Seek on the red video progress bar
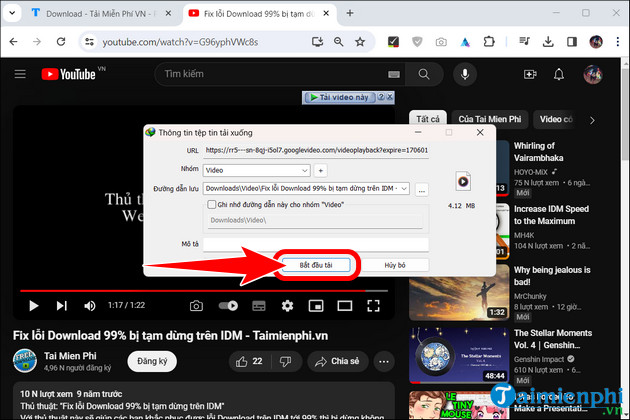 [204, 290]
